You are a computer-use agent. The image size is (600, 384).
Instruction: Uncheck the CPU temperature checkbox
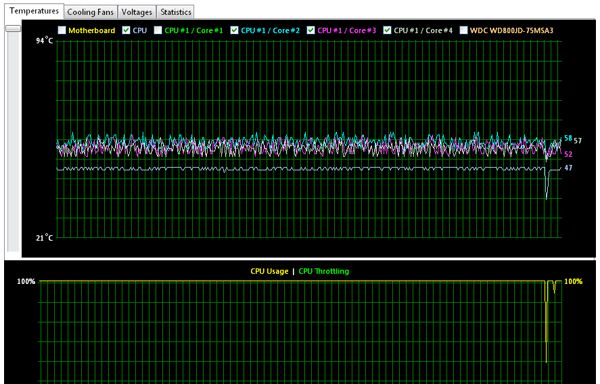(126, 30)
